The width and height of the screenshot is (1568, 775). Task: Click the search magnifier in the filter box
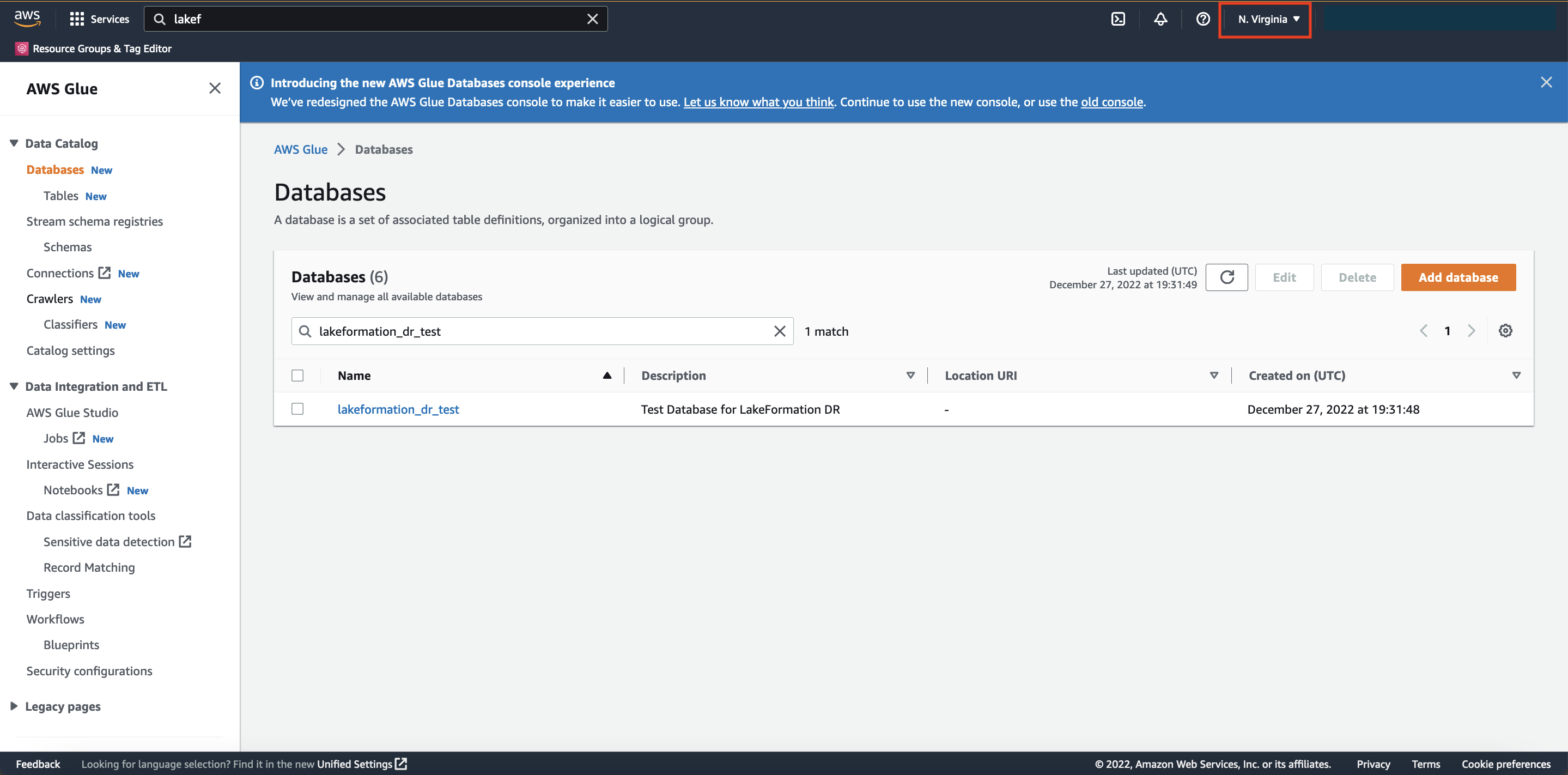tap(306, 331)
